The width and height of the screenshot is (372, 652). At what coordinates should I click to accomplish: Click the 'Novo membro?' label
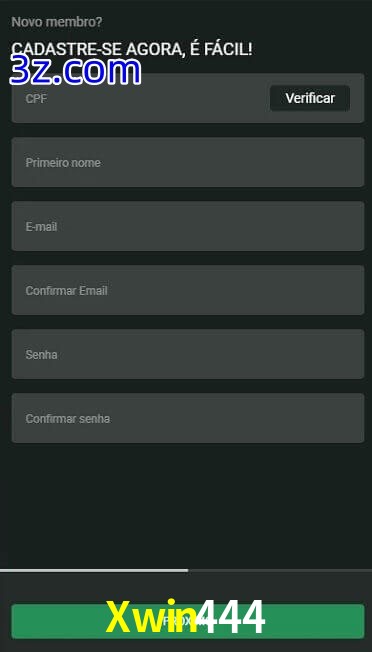[57, 22]
